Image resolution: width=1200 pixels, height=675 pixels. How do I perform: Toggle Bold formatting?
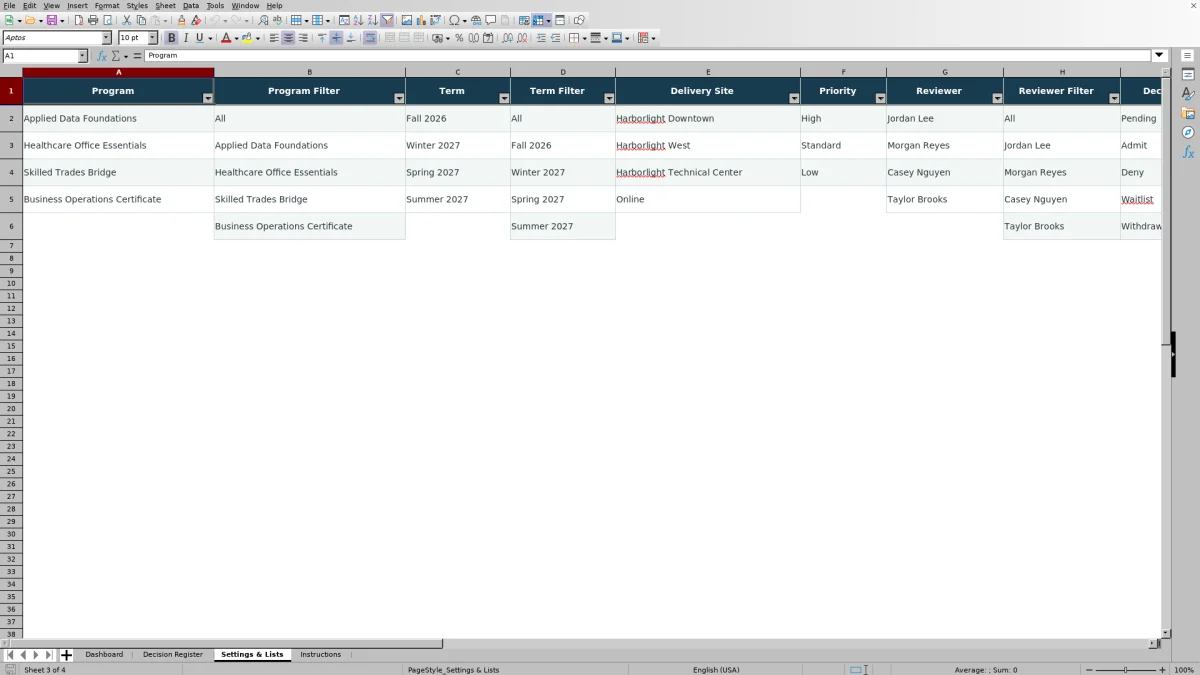point(171,38)
